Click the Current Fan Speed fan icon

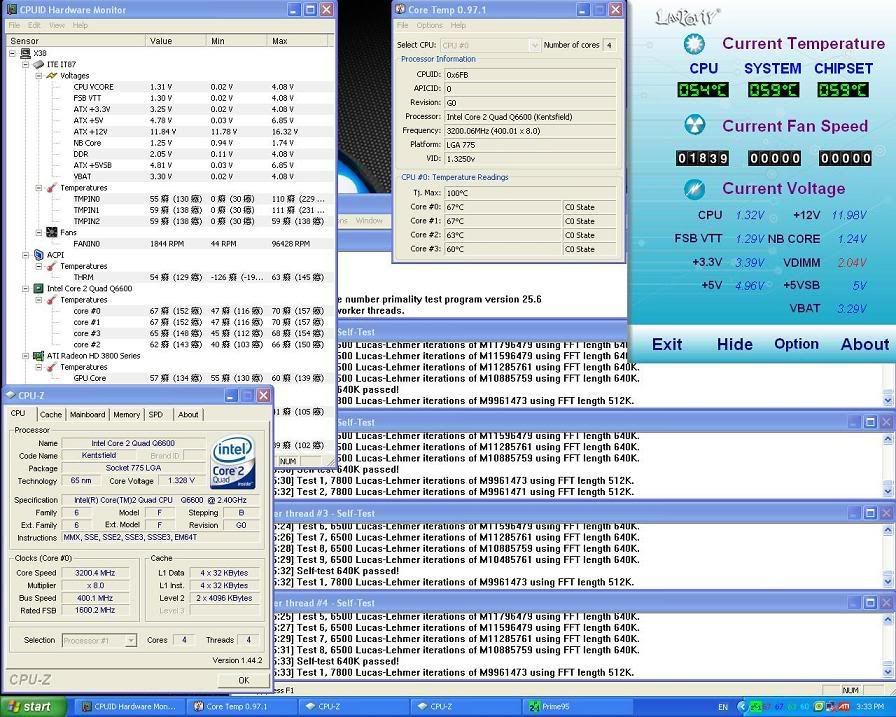point(694,126)
